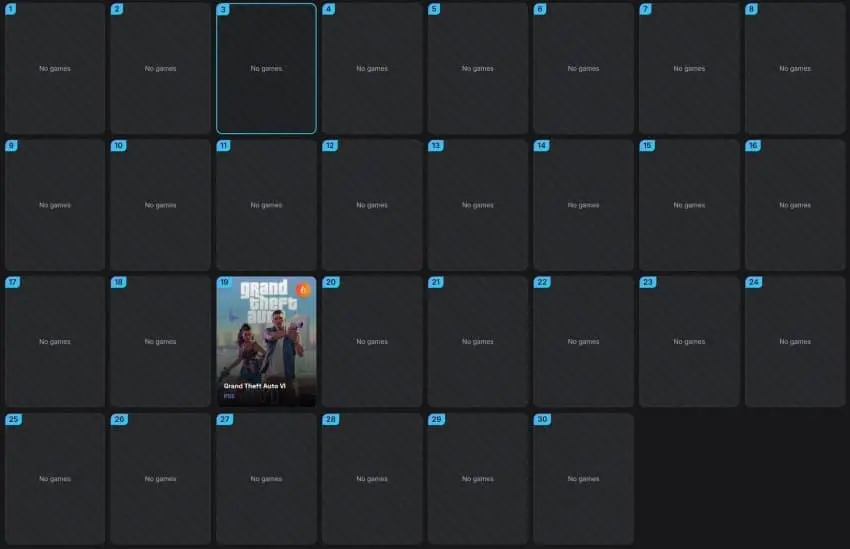Choose the day 4 calendar card

click(372, 68)
